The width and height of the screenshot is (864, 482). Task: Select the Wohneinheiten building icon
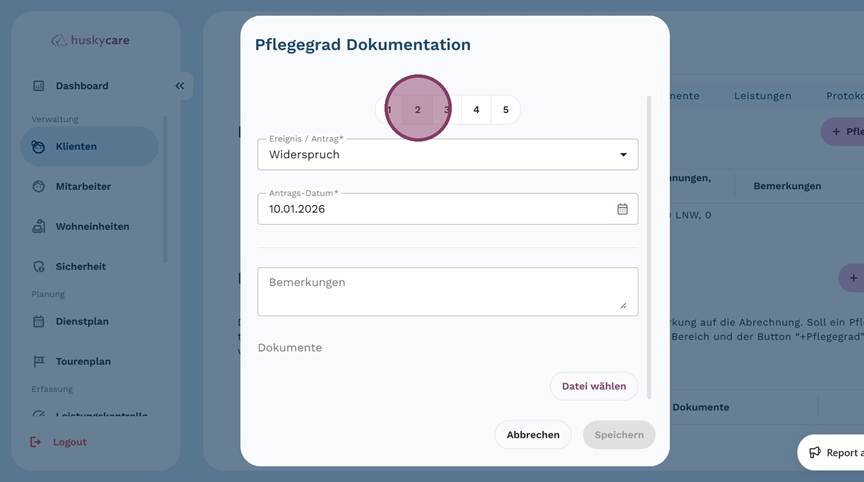39,226
